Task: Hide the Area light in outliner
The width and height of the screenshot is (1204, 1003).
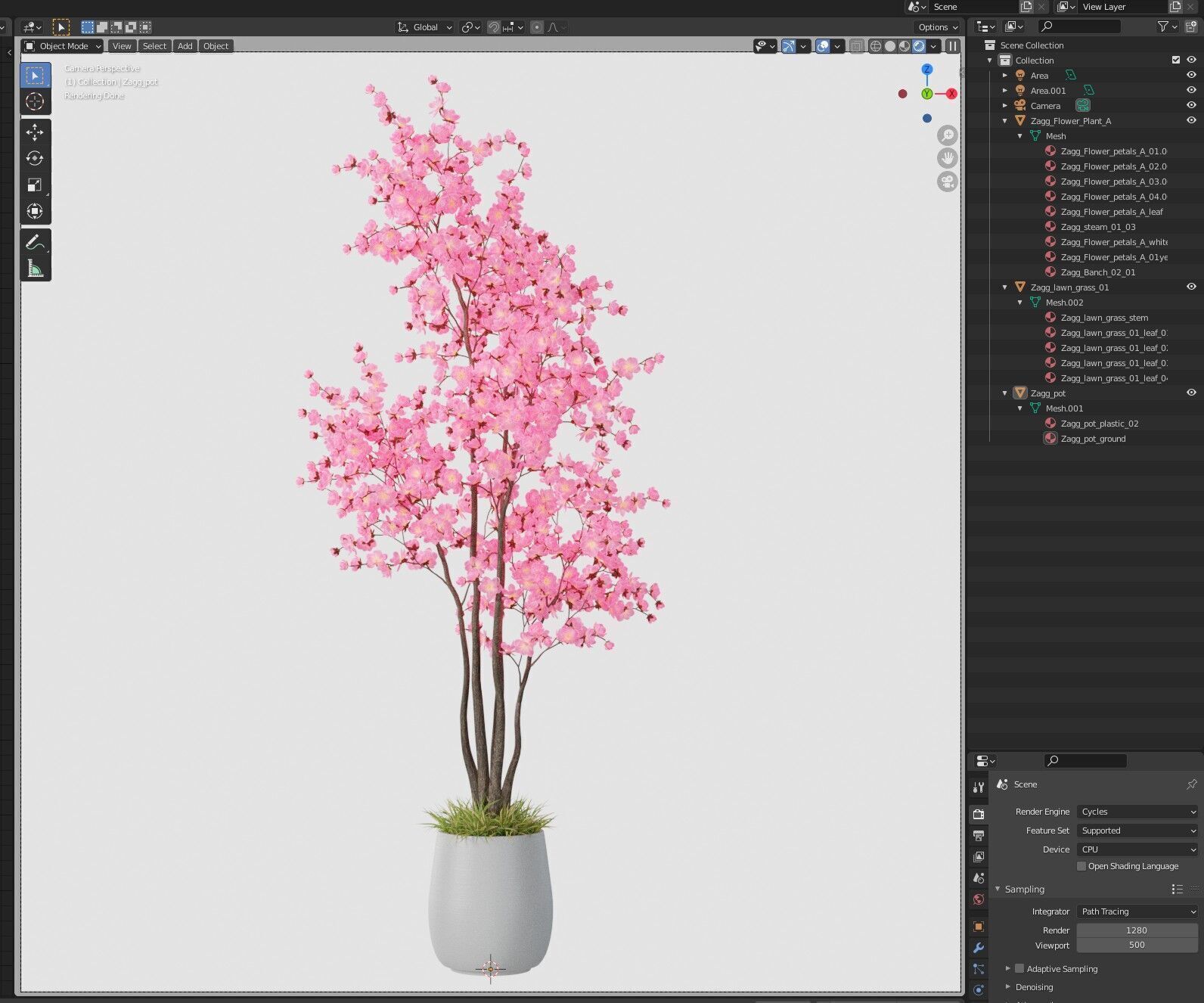Action: (1191, 75)
